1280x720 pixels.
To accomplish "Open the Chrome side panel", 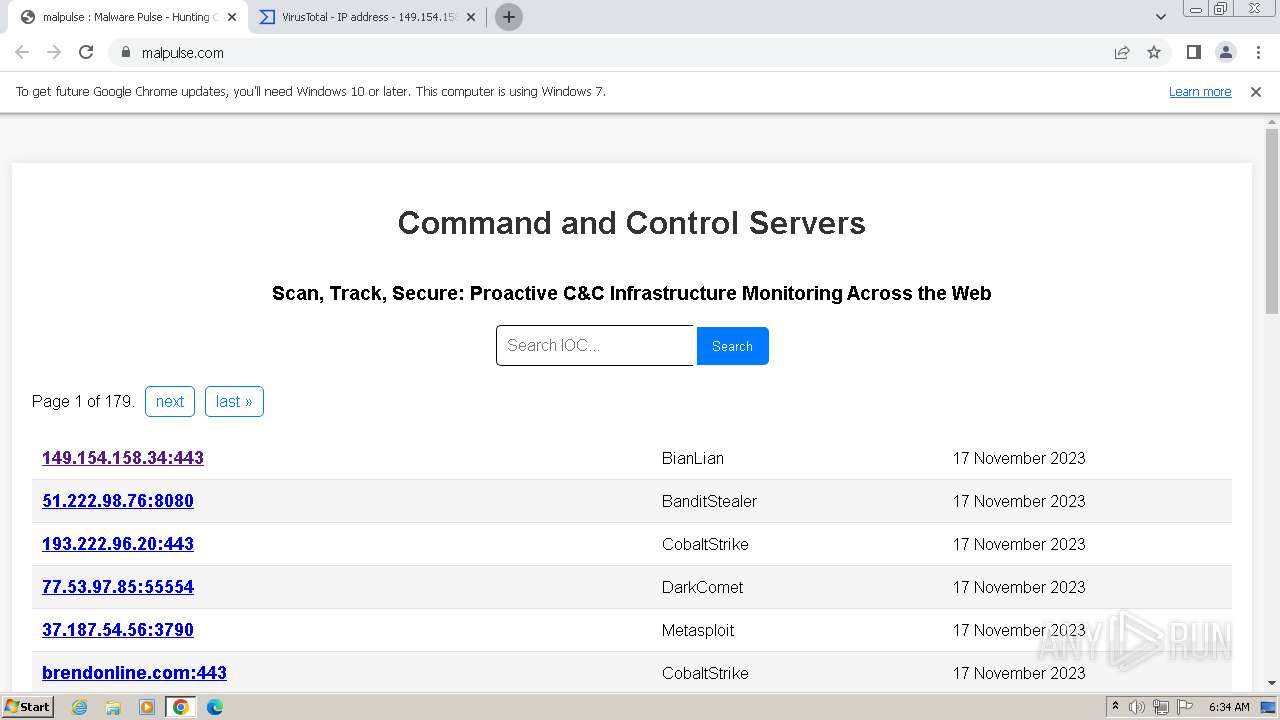I will (1193, 53).
